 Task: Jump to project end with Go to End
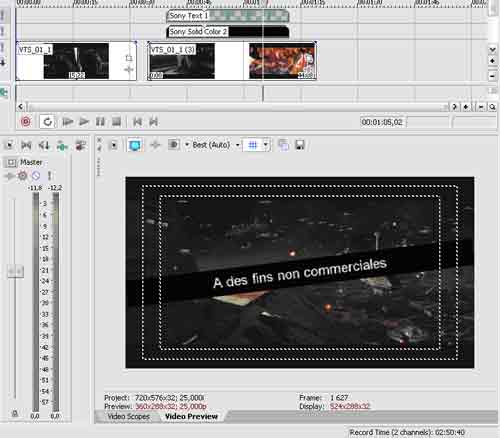tap(153, 122)
